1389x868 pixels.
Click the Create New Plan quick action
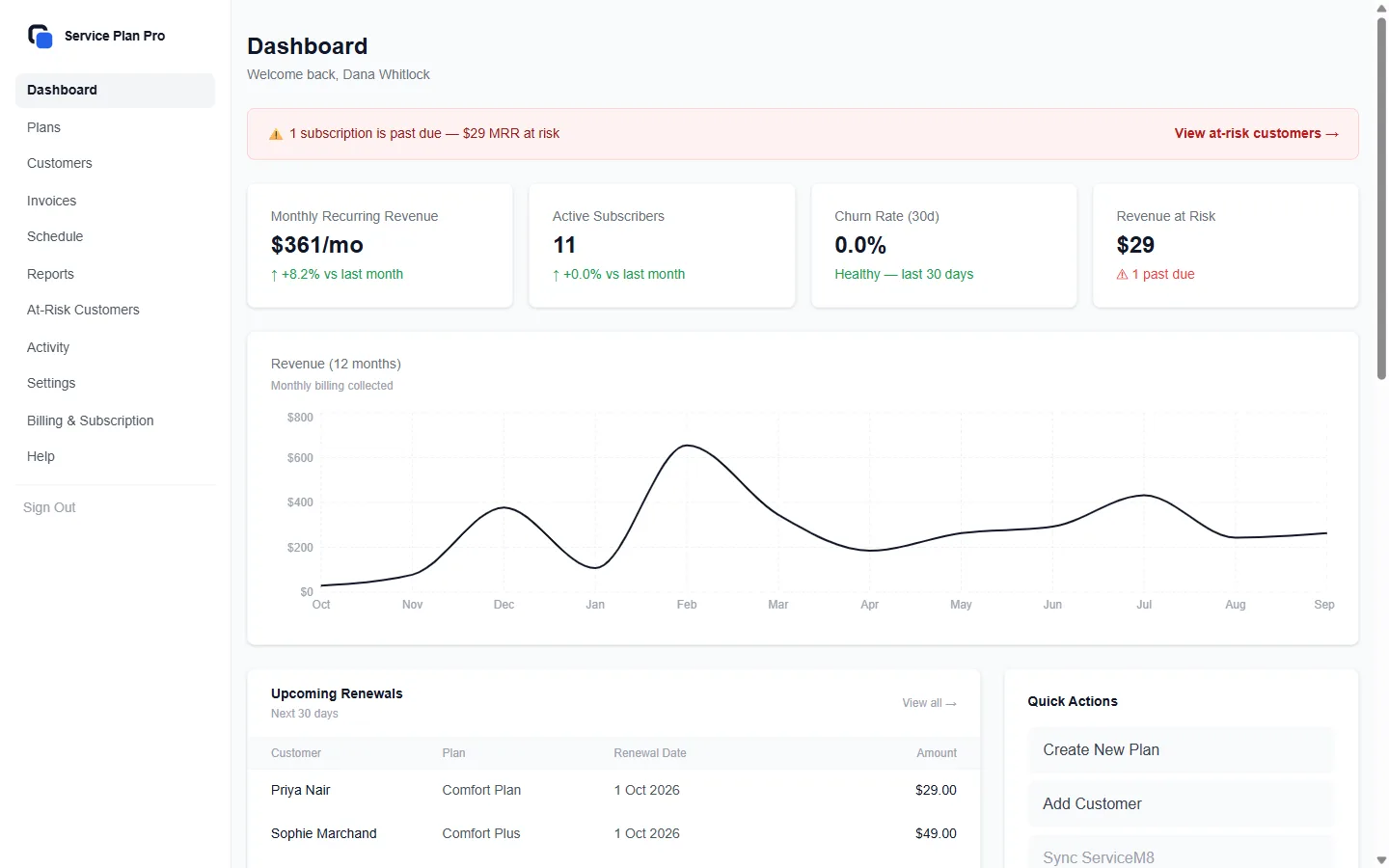point(1181,750)
